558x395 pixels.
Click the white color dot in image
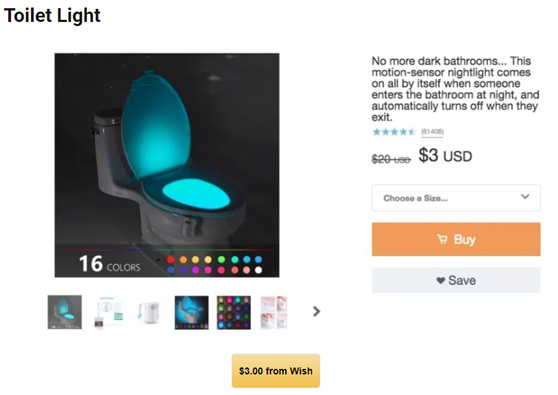pyautogui.click(x=259, y=270)
